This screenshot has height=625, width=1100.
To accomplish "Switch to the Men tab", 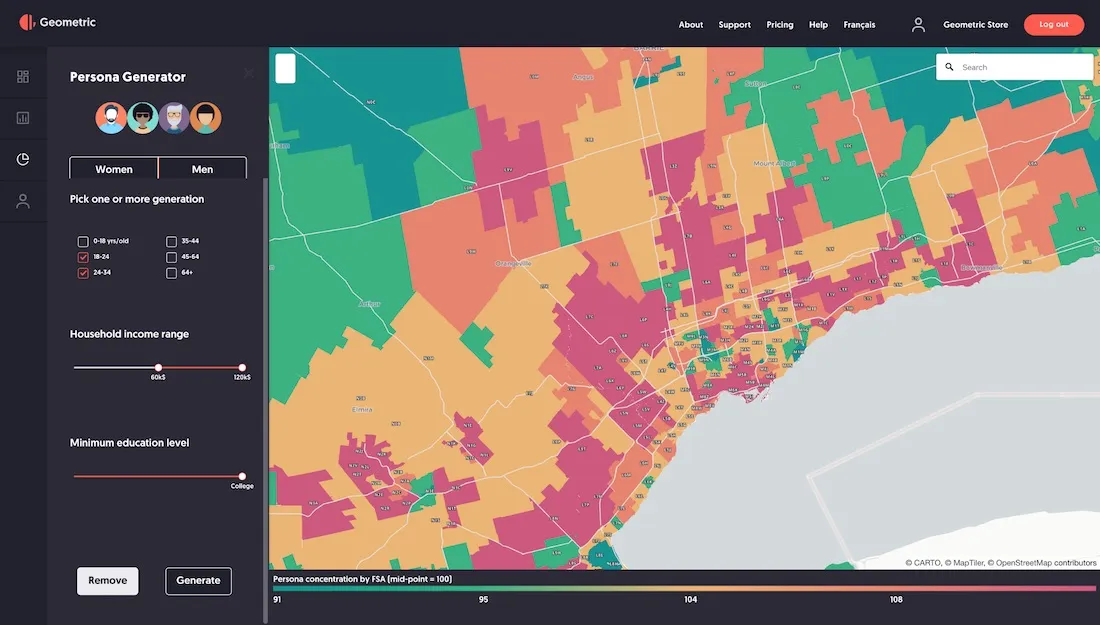I will click(x=202, y=169).
